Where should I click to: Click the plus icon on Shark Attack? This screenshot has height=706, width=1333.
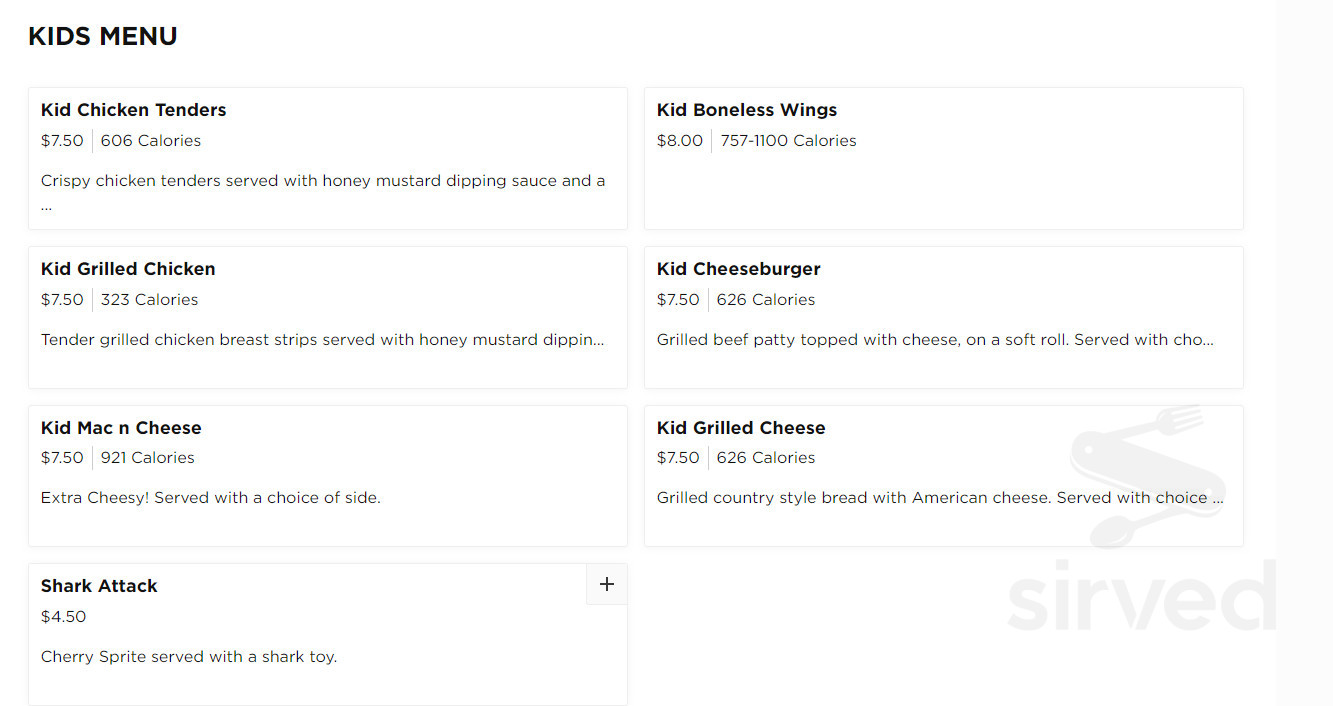point(606,584)
